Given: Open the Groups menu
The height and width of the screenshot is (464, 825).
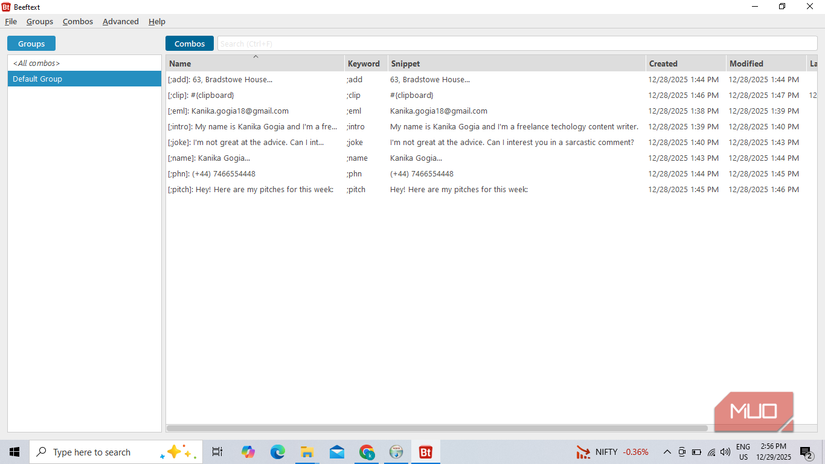Looking at the screenshot, I should (x=39, y=22).
